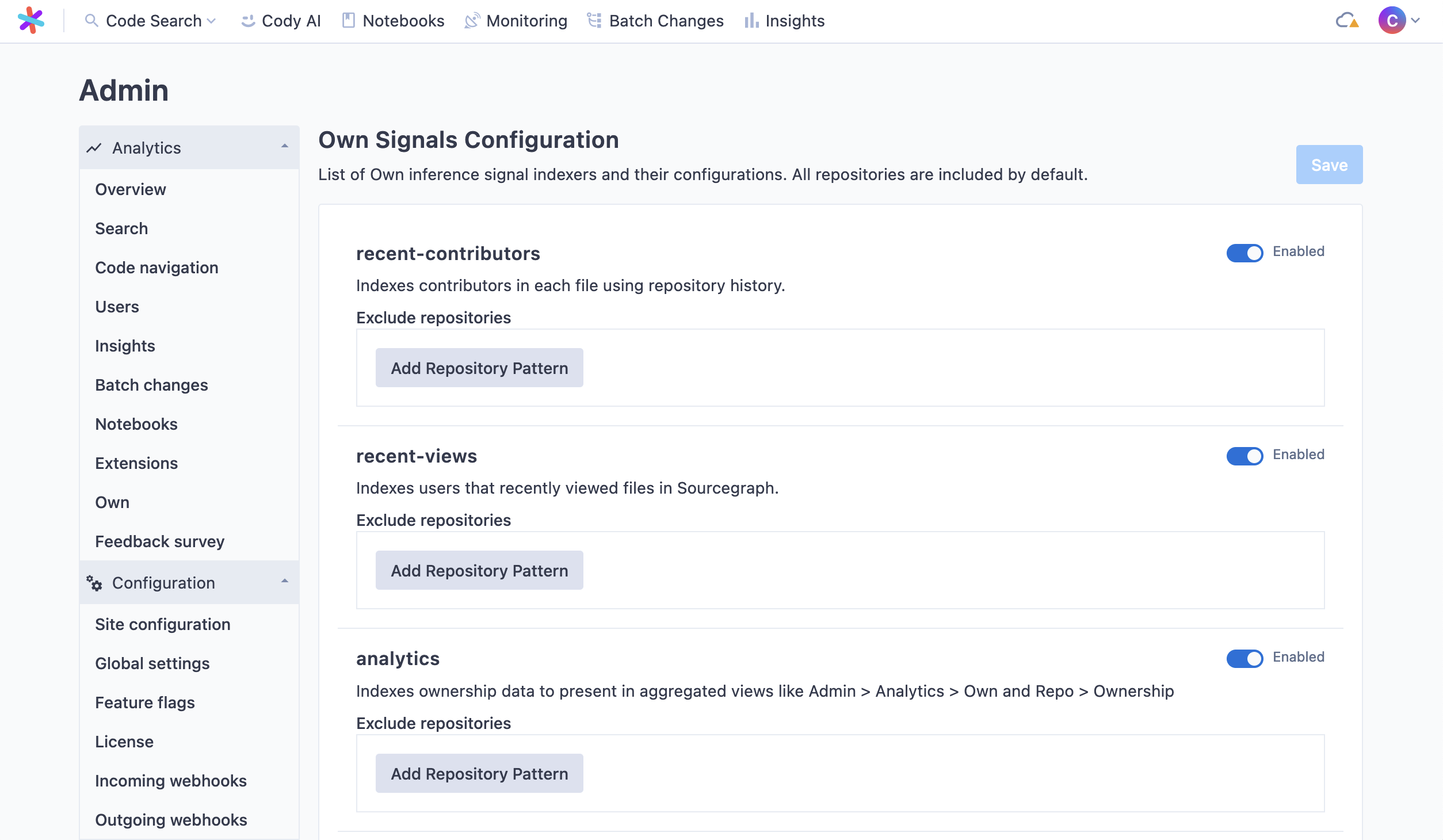
Task: Click the user avatar with letter C
Action: (1392, 21)
